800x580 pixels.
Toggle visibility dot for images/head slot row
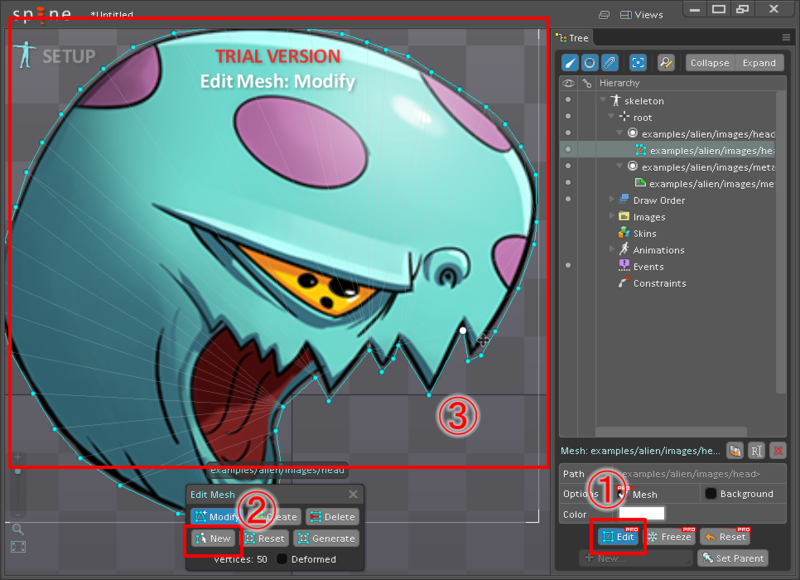568,133
